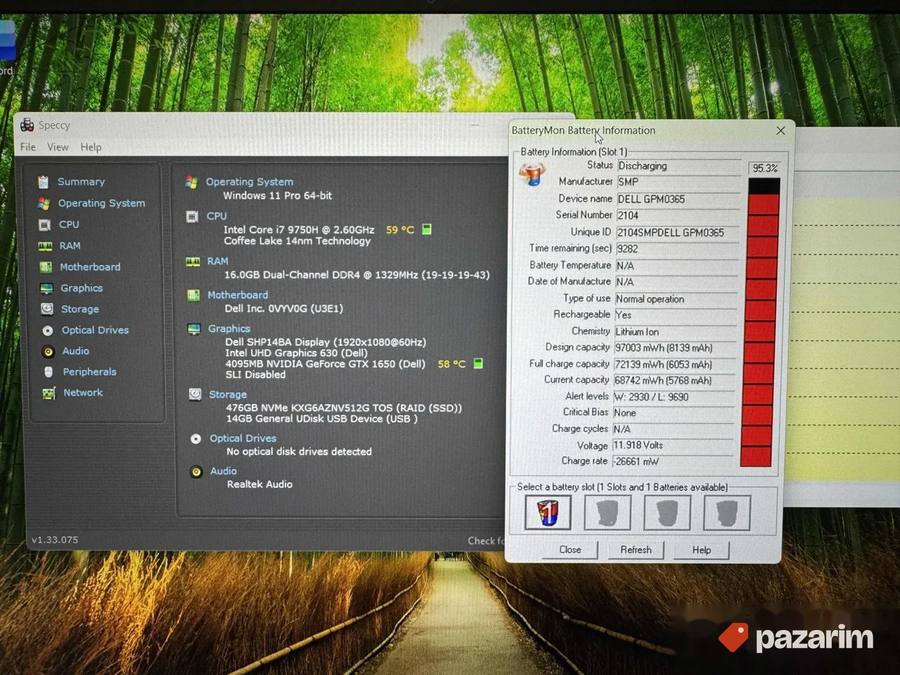The width and height of the screenshot is (900, 675).
Task: Select the second empty battery slot
Action: [607, 512]
